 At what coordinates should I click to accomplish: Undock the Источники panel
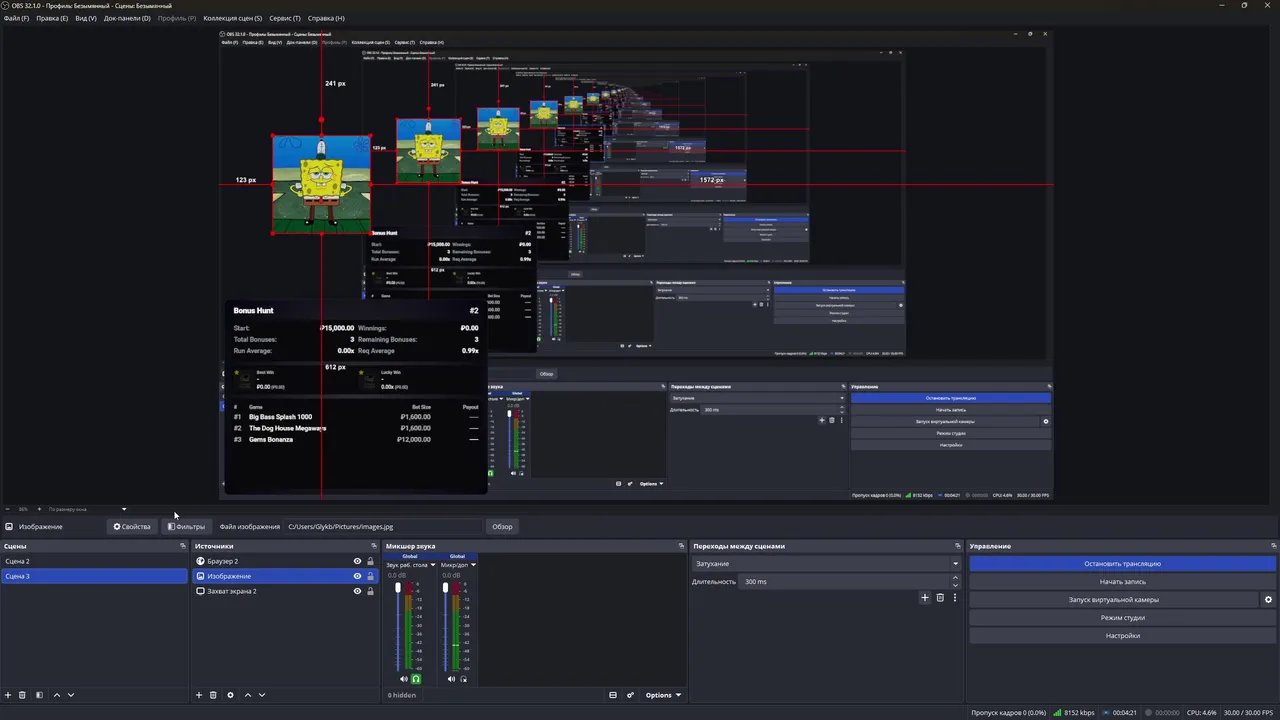click(x=375, y=546)
